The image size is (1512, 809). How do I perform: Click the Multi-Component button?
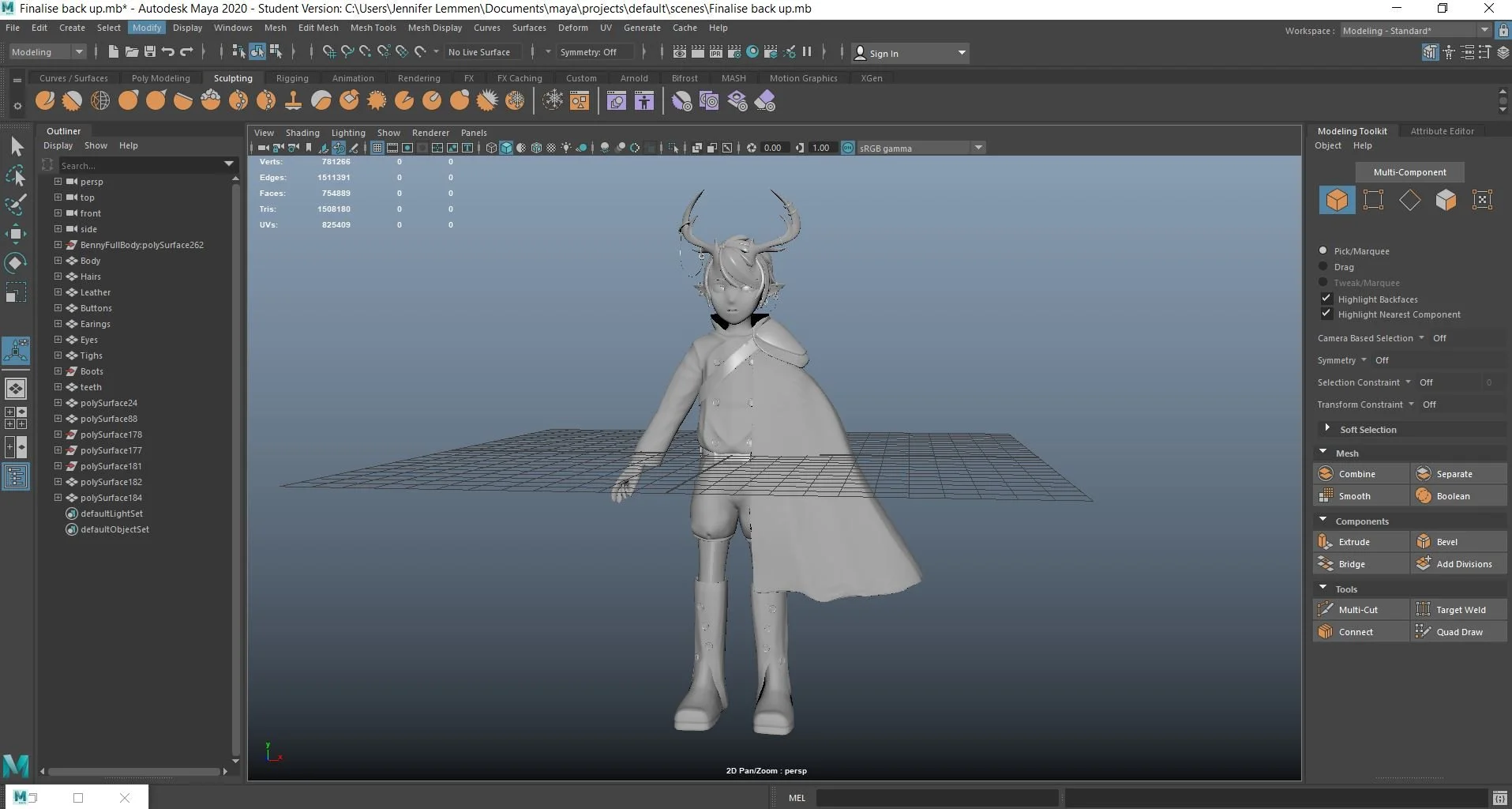[x=1409, y=172]
